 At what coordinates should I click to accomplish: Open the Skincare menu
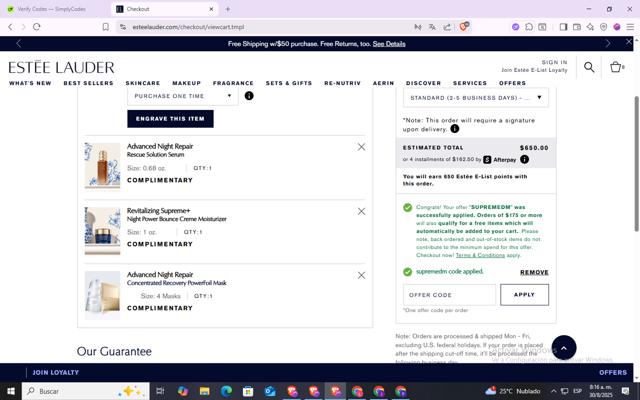[143, 83]
